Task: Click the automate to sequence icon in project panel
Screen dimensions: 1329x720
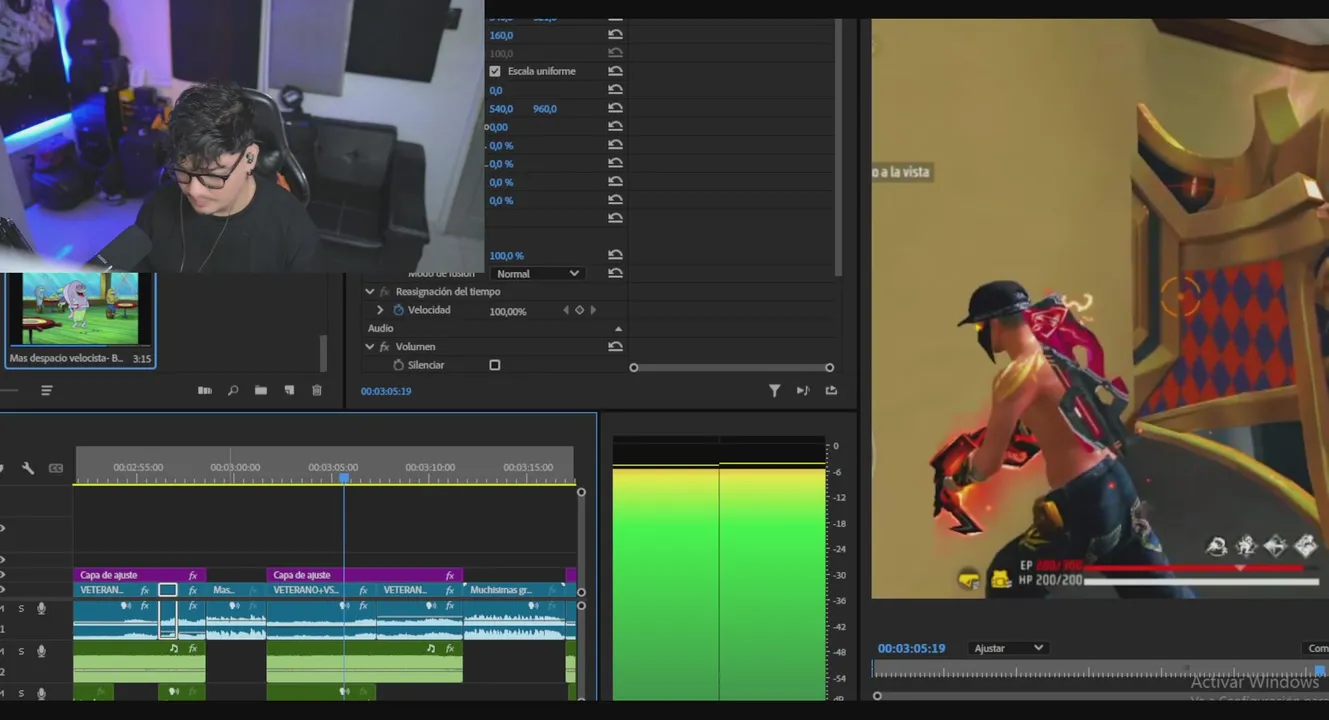Action: tap(205, 391)
